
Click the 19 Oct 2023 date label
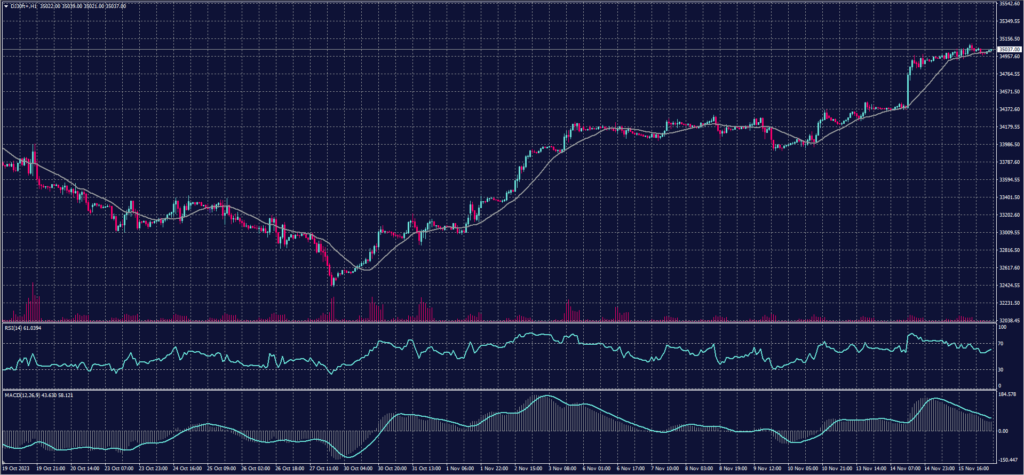click(17, 467)
